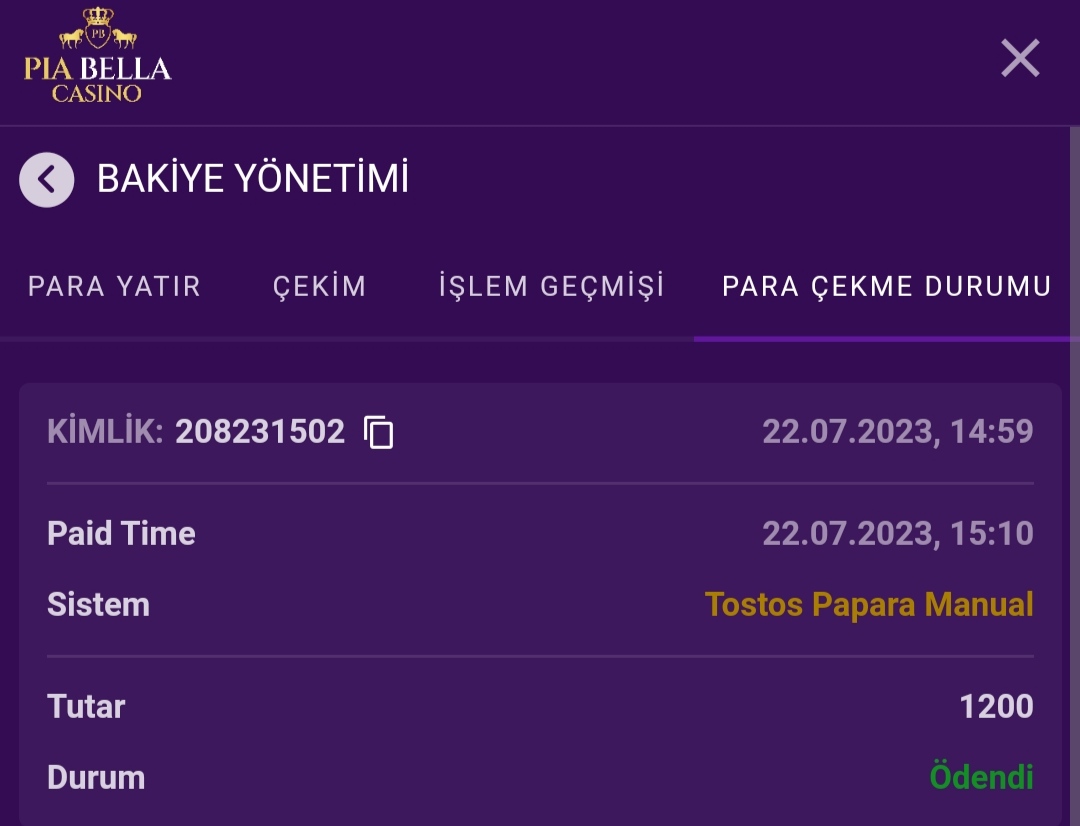Click the Paid Time label
Screen dimensions: 1080x826
point(121,534)
